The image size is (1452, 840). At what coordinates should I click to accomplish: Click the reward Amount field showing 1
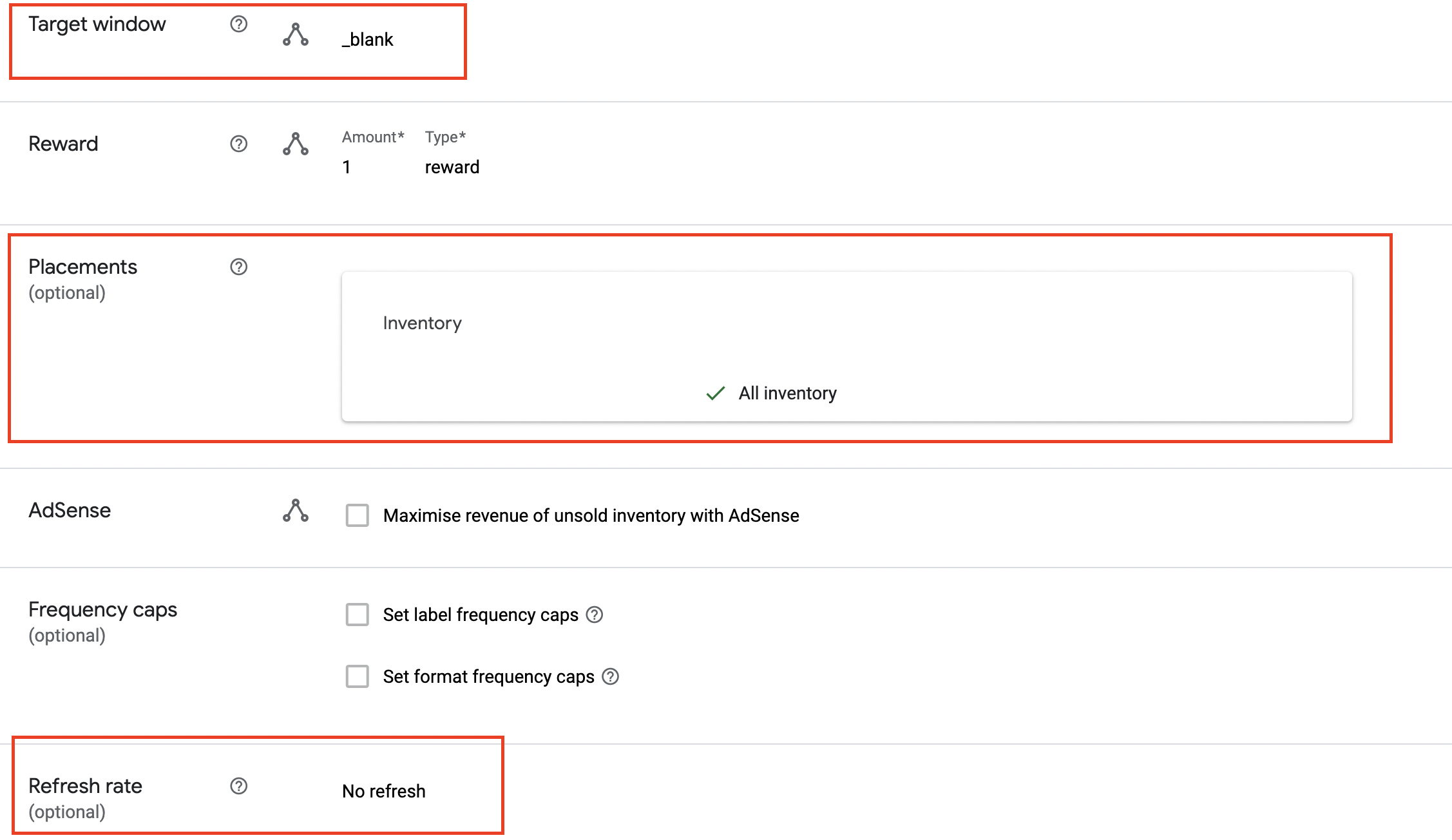click(x=347, y=167)
